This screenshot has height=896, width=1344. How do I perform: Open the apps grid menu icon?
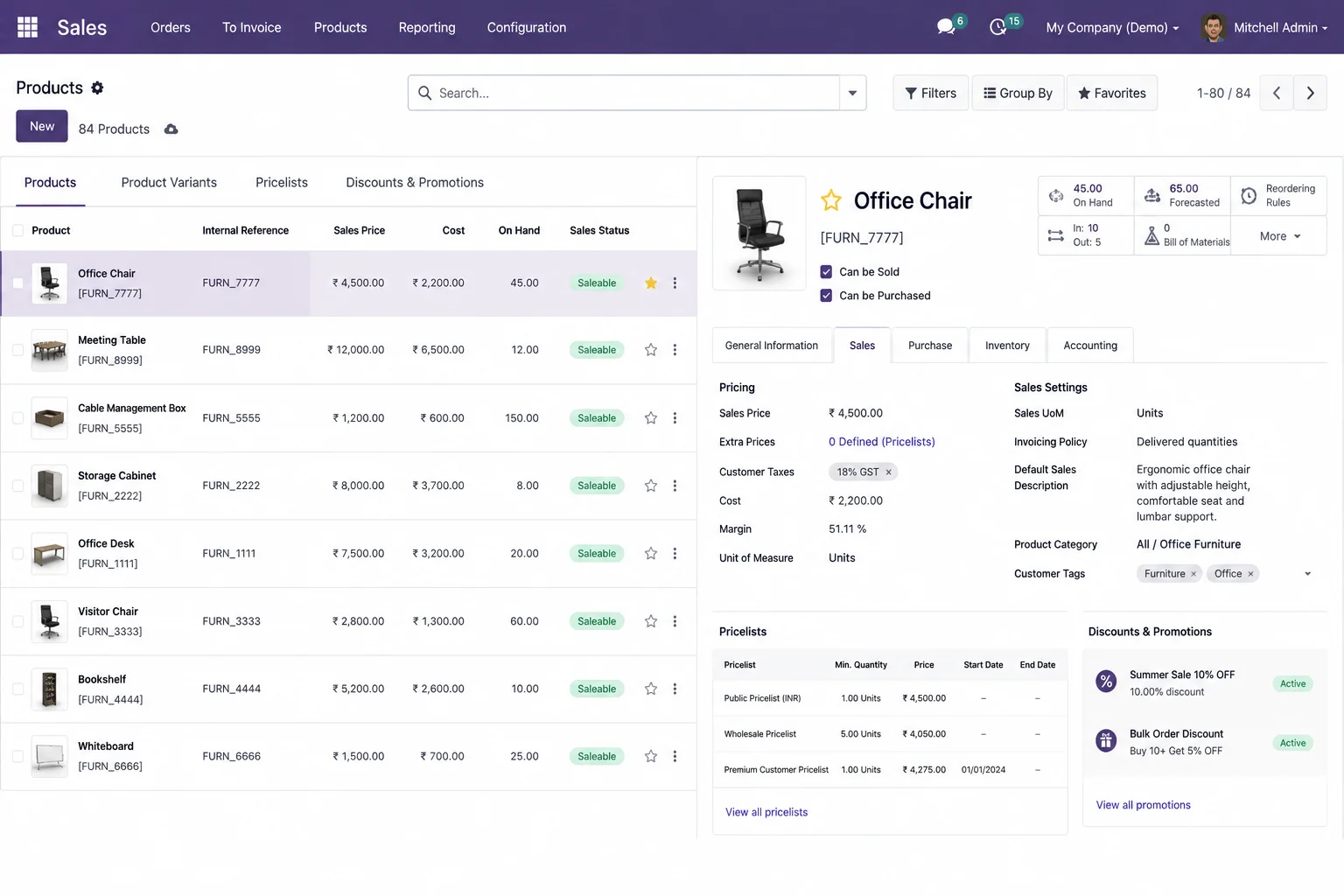[27, 27]
